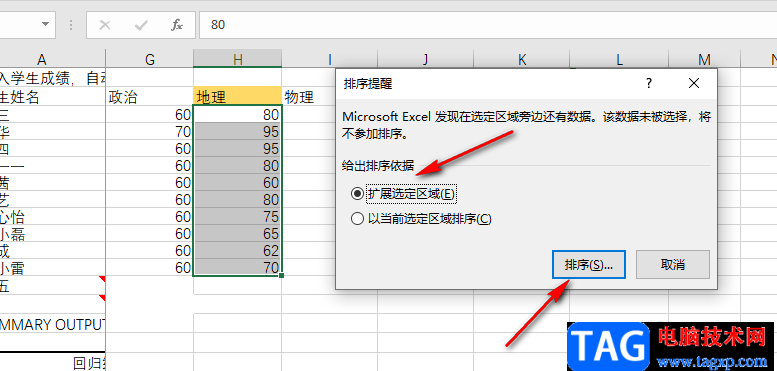Image resolution: width=777 pixels, height=371 pixels.
Task: Click the formula bar enter checkmark icon
Action: [x=141, y=25]
